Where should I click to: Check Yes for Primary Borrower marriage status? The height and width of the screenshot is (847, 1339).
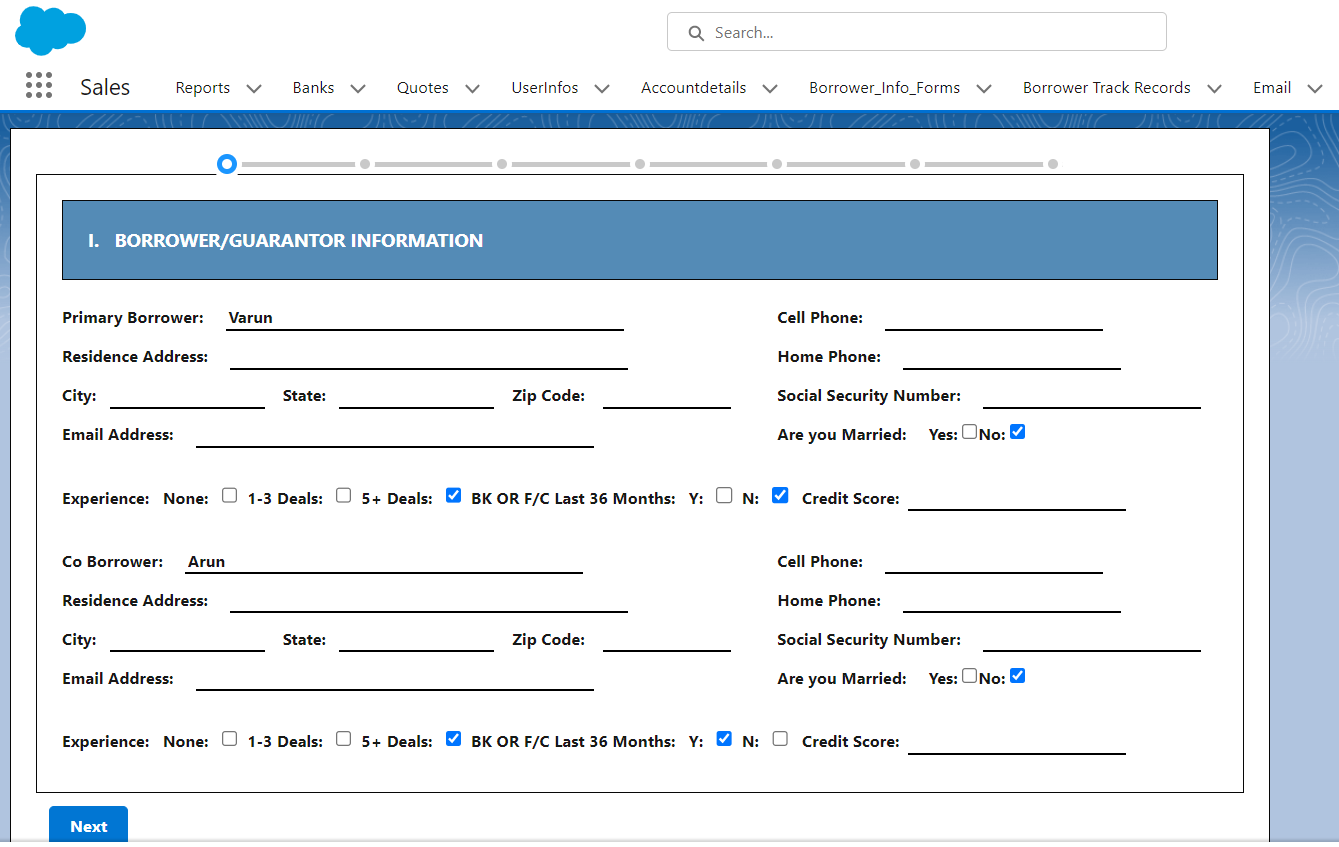[x=969, y=430]
